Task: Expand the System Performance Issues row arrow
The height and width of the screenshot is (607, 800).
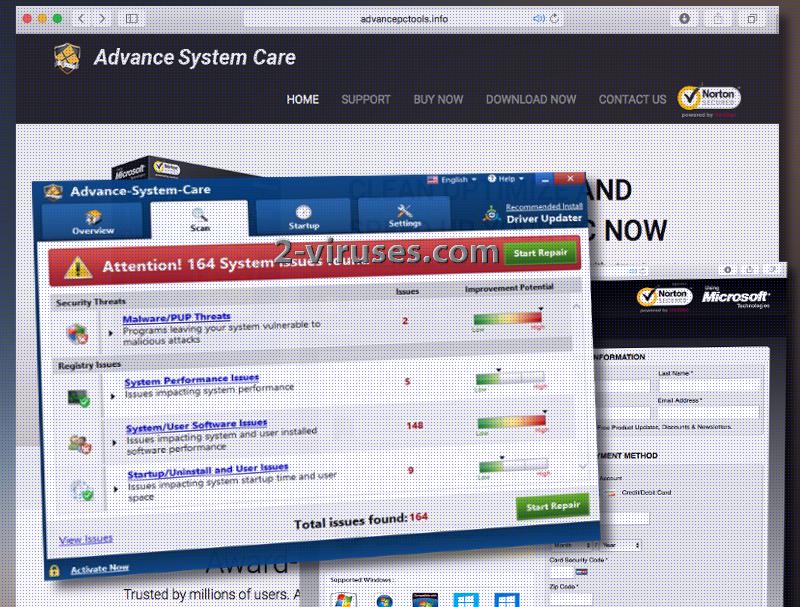Action: pos(113,396)
